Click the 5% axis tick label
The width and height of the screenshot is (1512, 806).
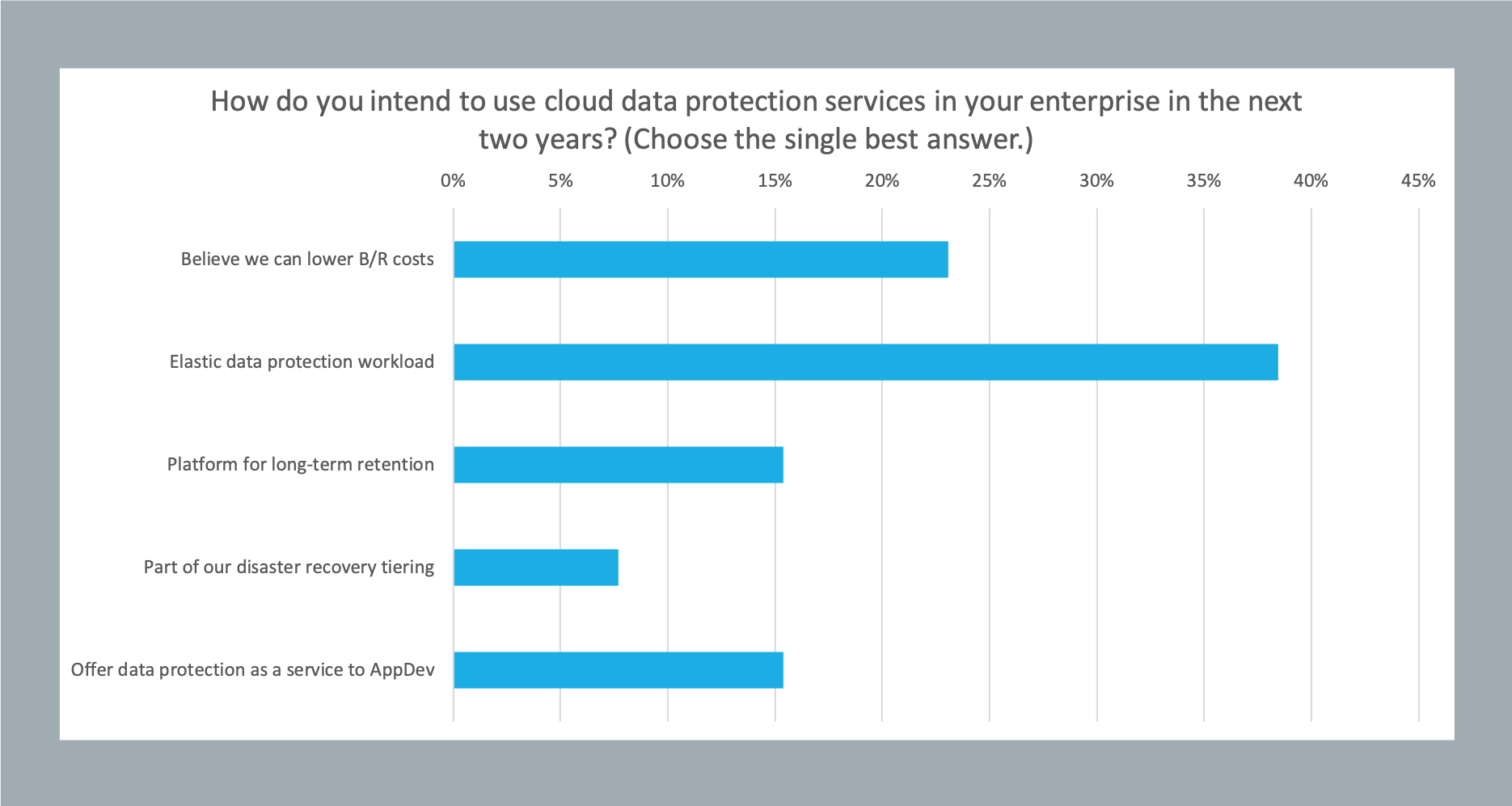pyautogui.click(x=560, y=181)
